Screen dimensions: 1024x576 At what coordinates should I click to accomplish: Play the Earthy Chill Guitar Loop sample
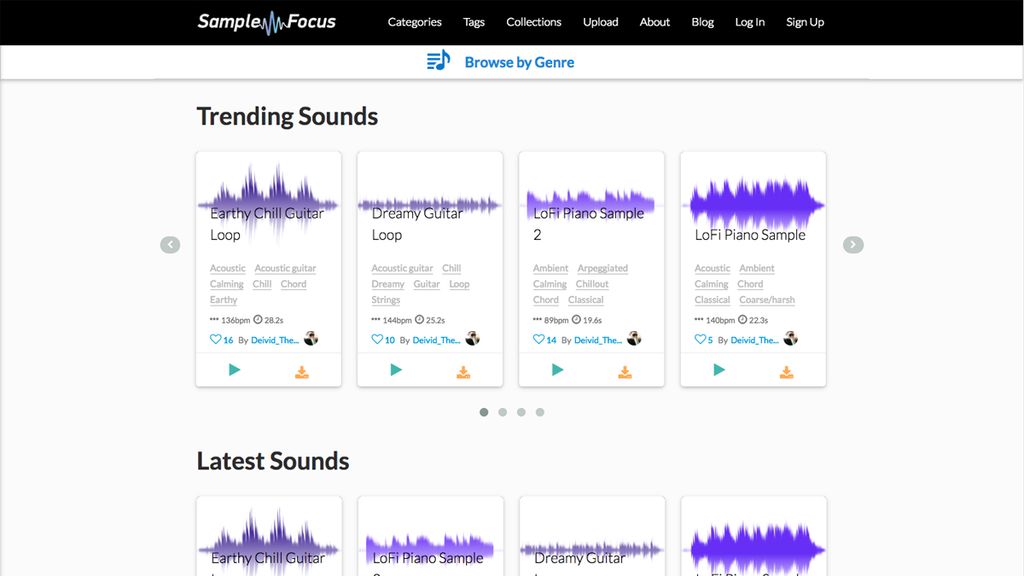(233, 369)
